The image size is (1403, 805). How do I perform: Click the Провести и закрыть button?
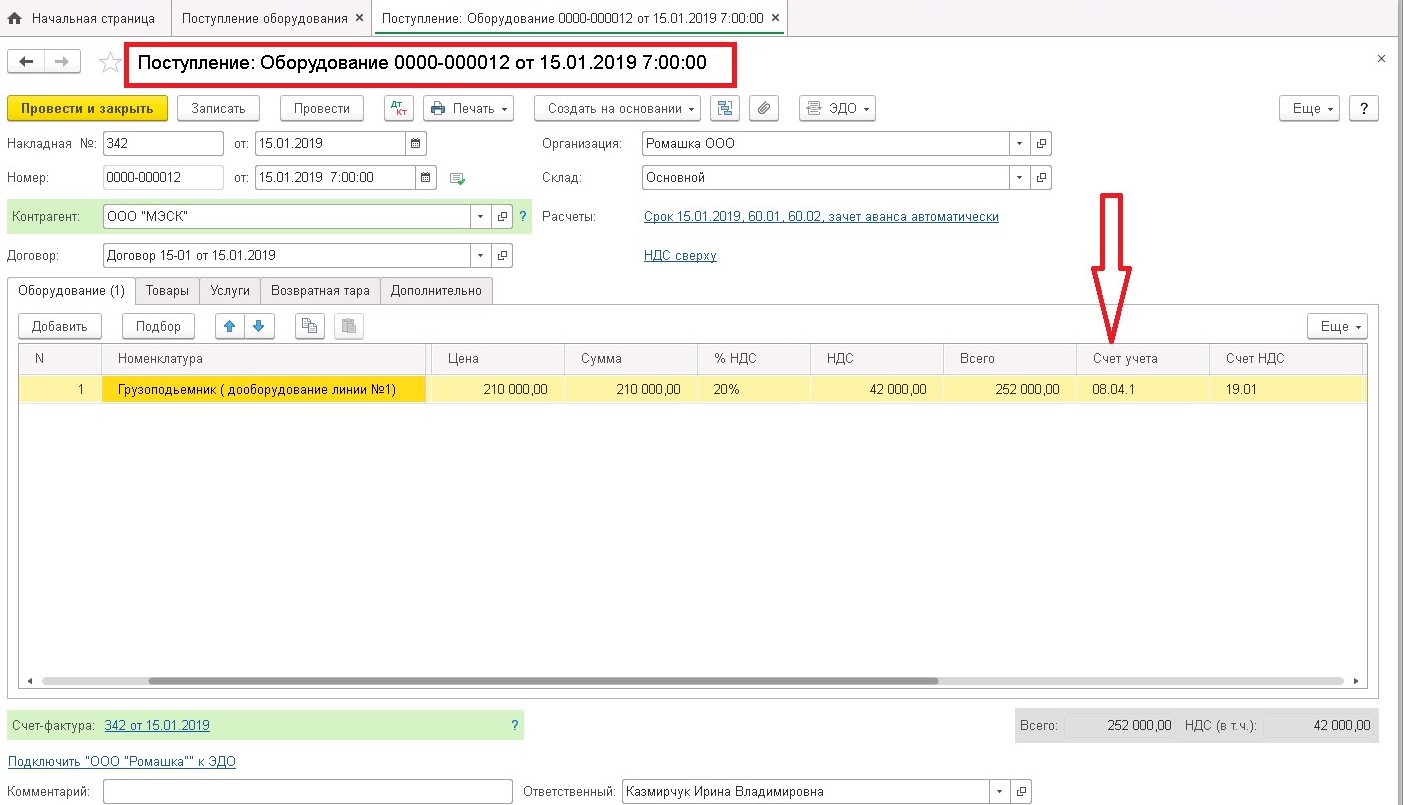(87, 108)
